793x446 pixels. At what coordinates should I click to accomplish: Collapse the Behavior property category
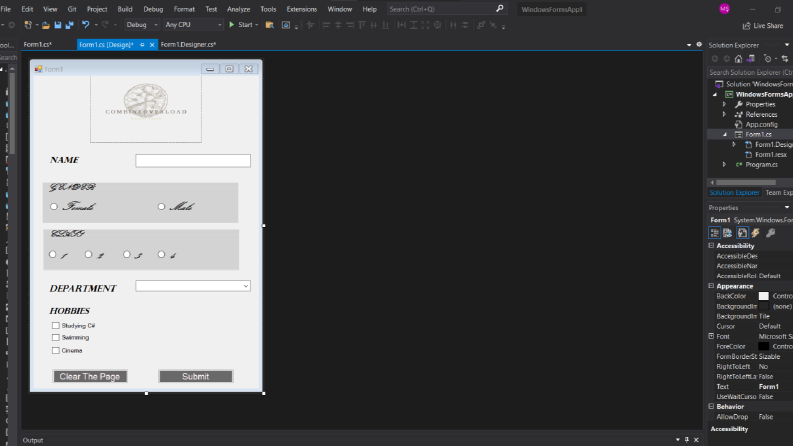711,406
